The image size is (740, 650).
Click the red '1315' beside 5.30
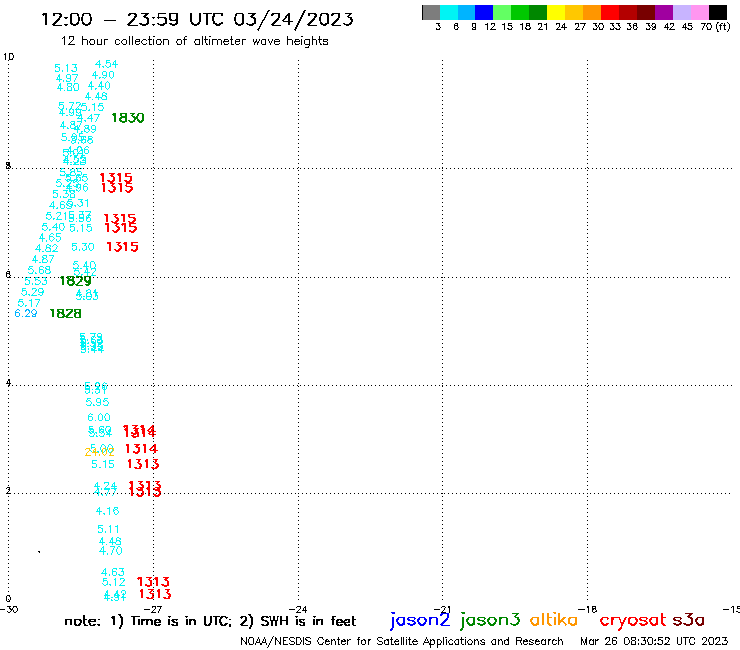(x=122, y=247)
